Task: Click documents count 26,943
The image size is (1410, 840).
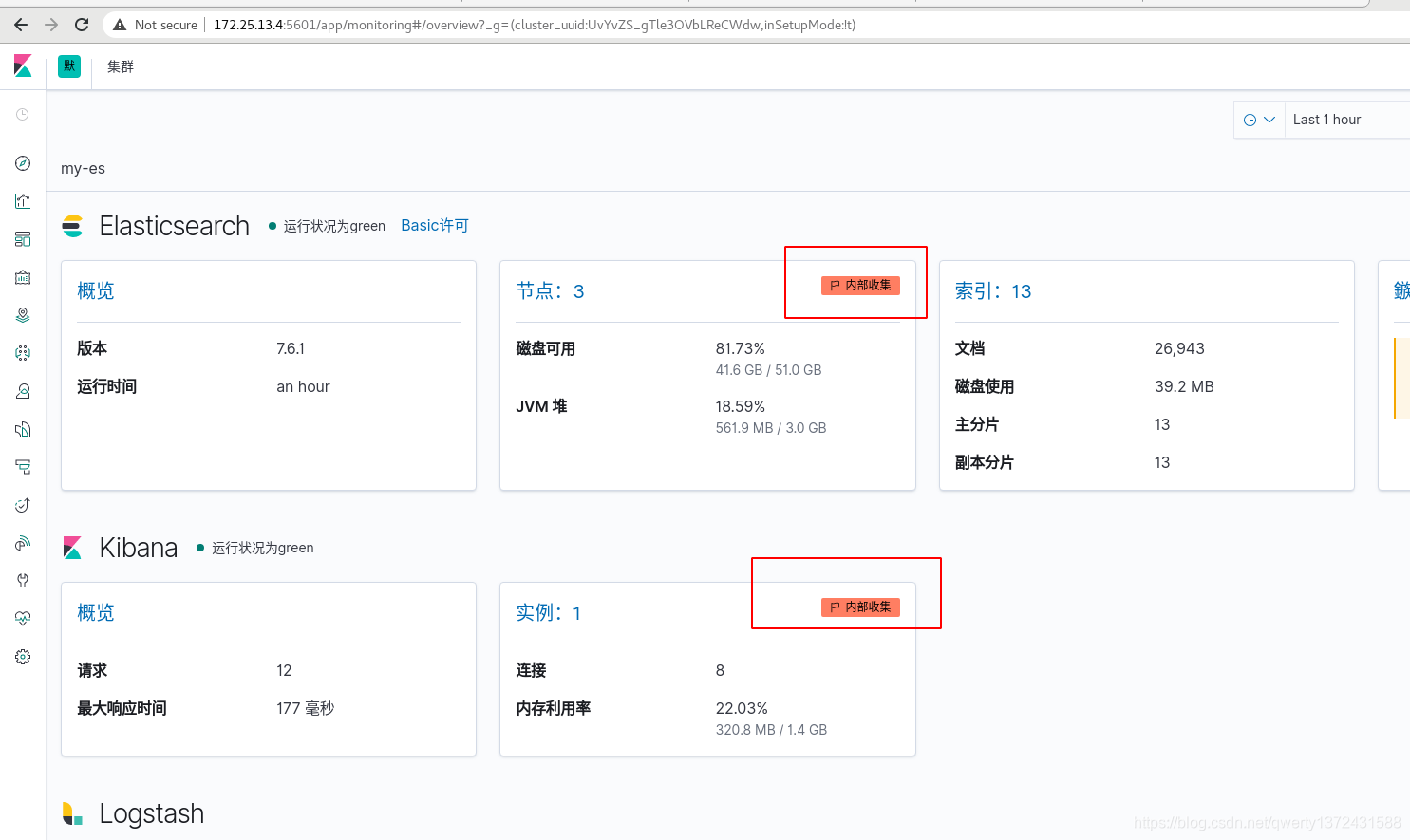Action: 1179,348
